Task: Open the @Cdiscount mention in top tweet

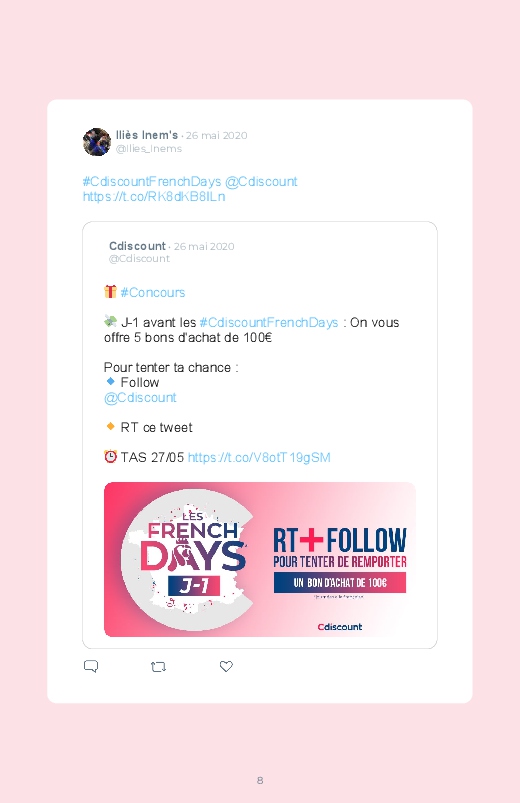Action: (261, 182)
